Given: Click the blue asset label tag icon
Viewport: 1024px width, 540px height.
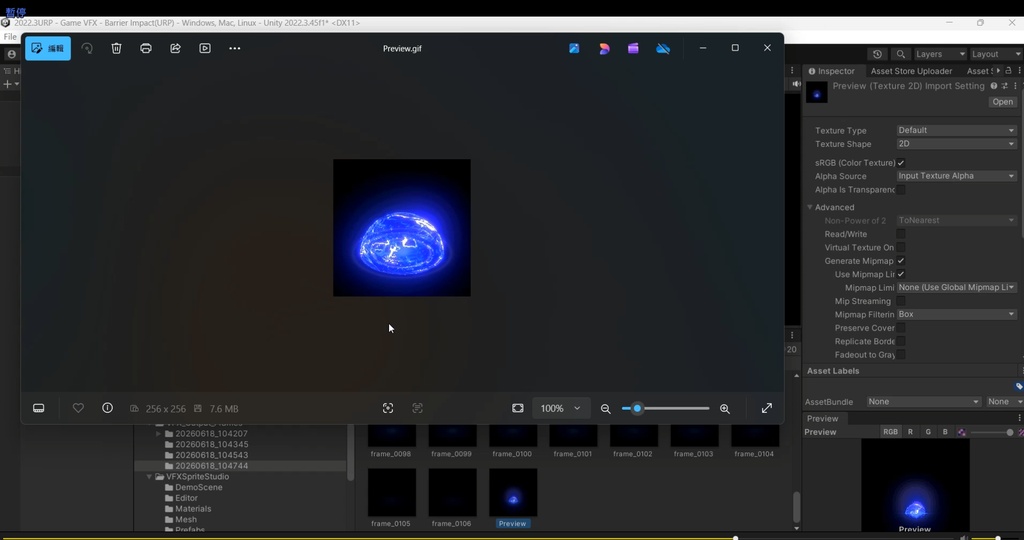Looking at the screenshot, I should click(1019, 386).
